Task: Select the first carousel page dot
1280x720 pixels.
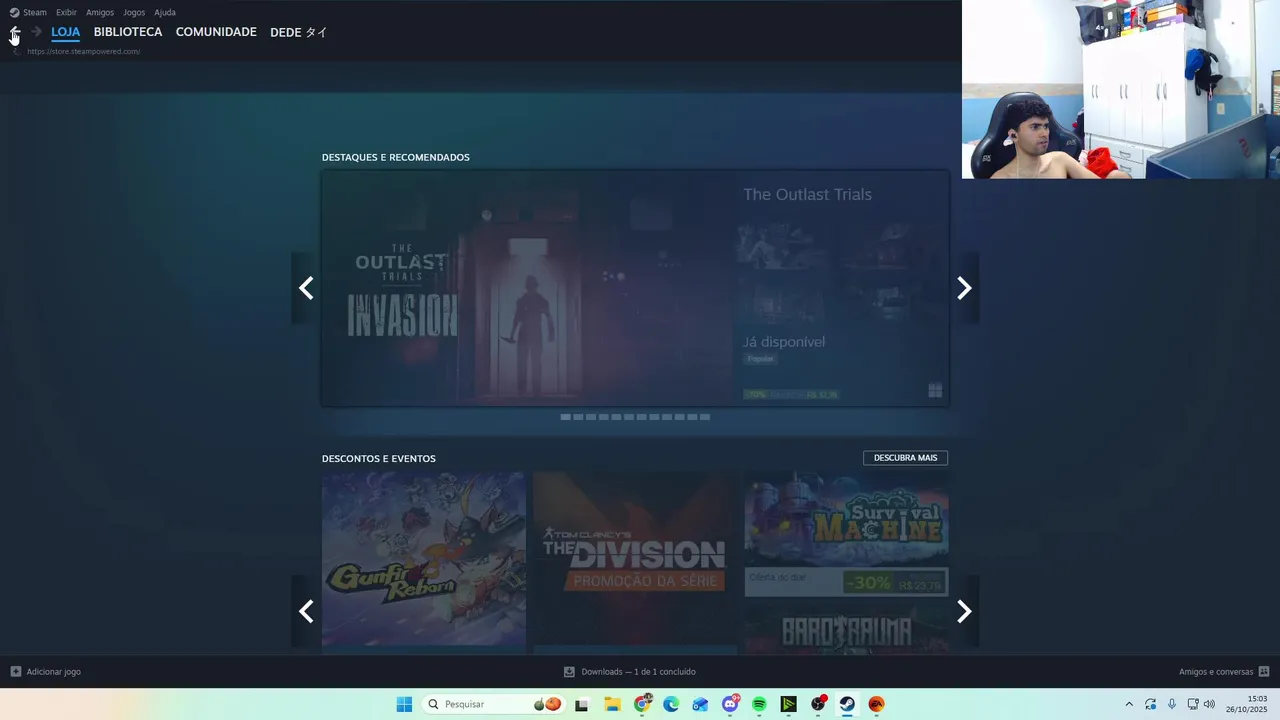Action: point(566,417)
